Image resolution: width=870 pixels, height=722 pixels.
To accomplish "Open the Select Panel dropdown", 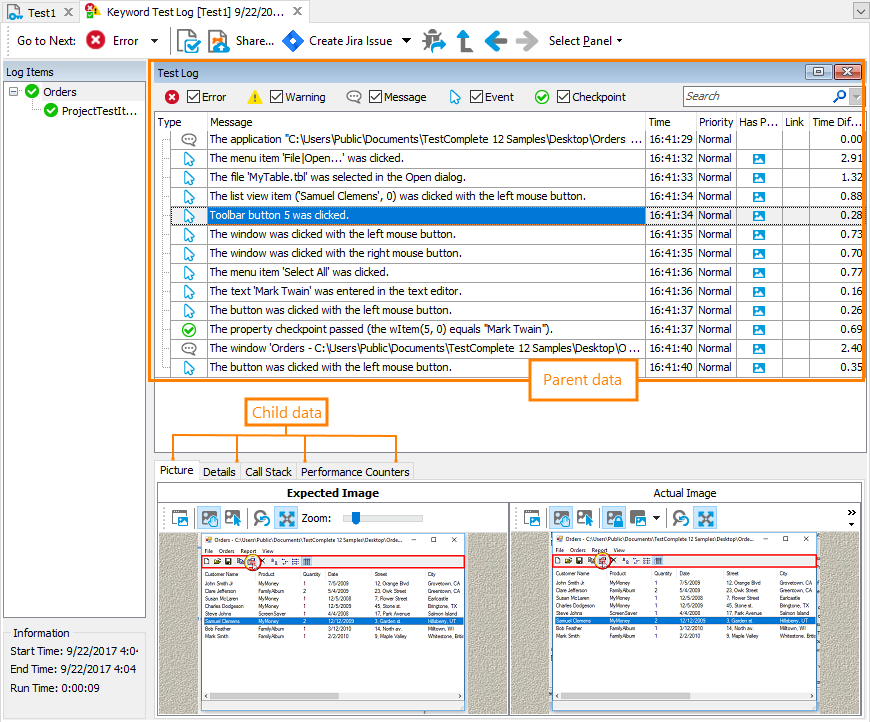I will pyautogui.click(x=585, y=41).
